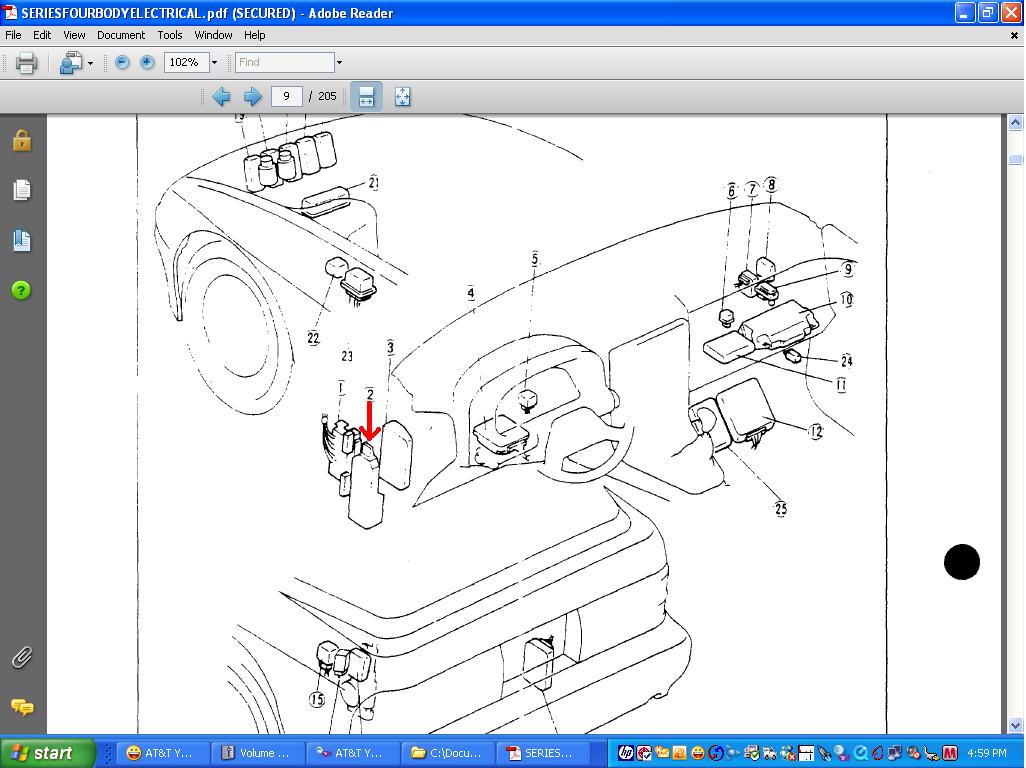Toggle the fit width scrolling mode
Viewport: 1026px width, 768px height.
[366, 97]
